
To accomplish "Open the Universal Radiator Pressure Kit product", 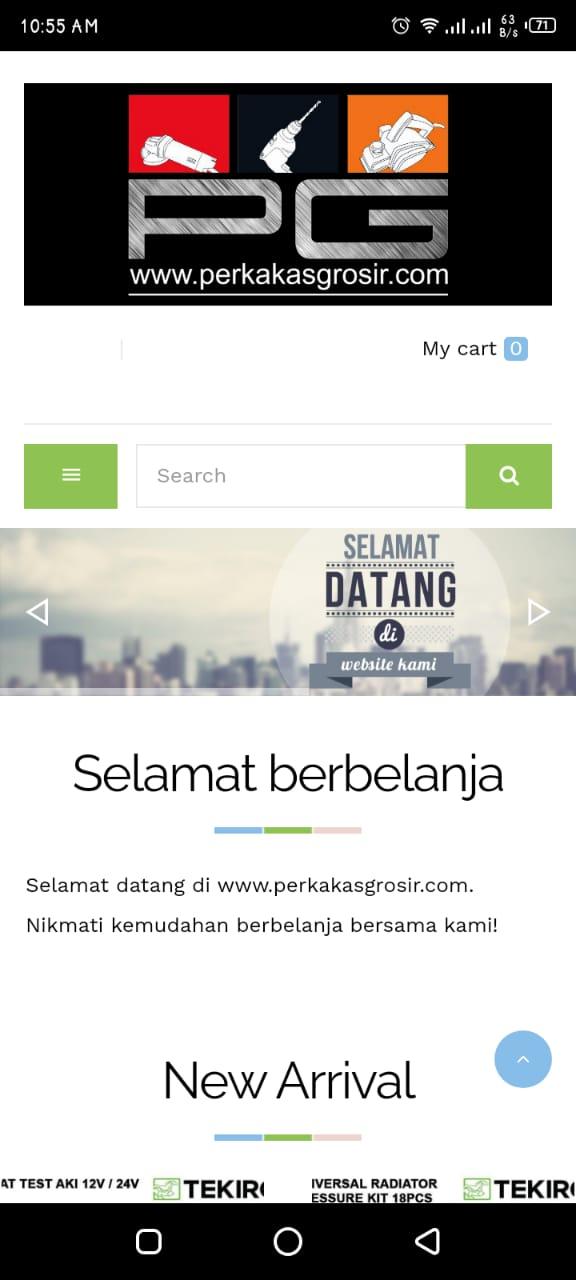I will pos(443,1188).
